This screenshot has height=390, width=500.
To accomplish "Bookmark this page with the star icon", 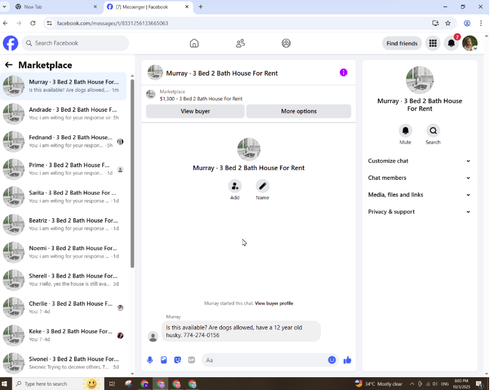I will pyautogui.click(x=448, y=23).
